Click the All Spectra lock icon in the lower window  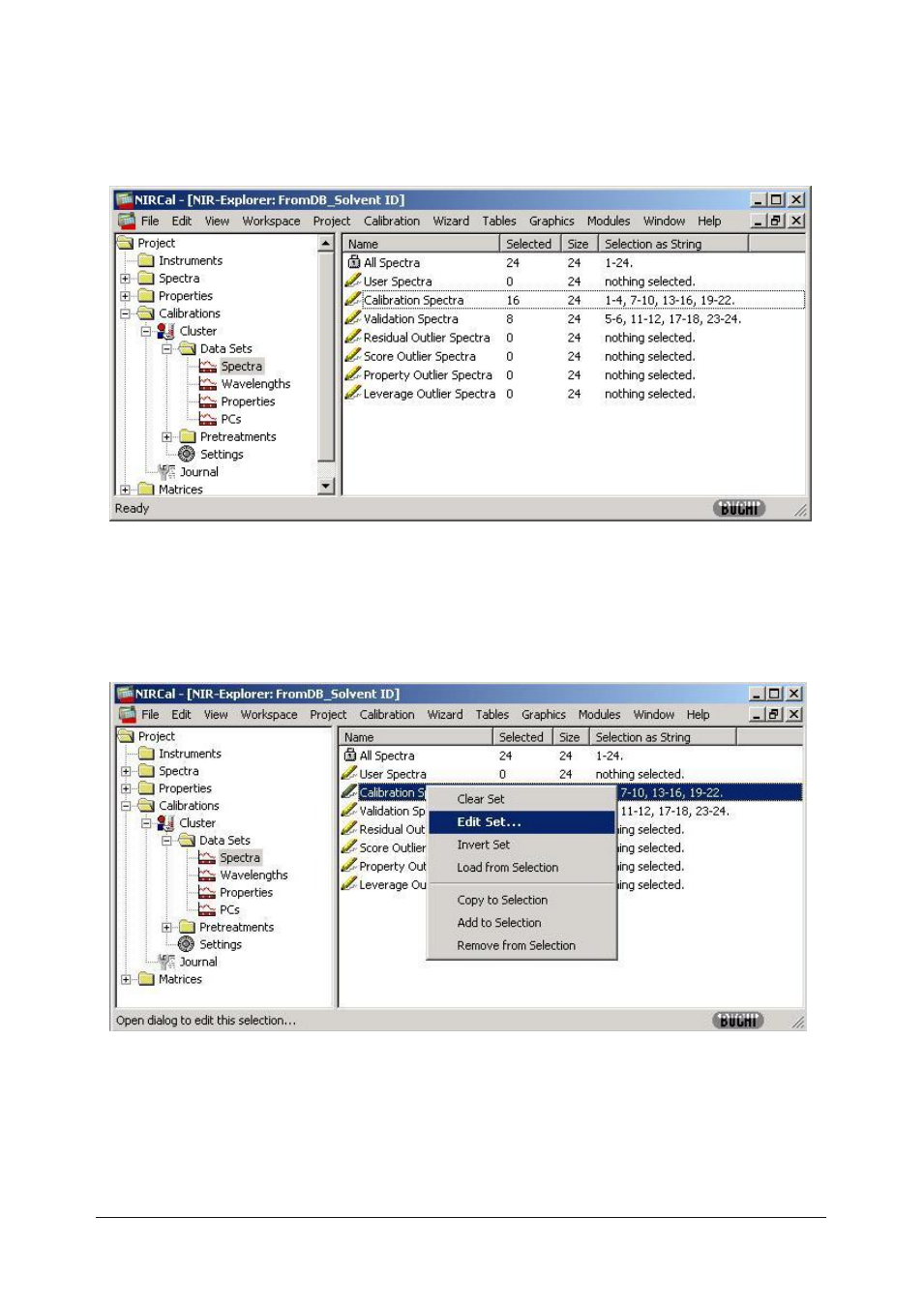click(350, 756)
